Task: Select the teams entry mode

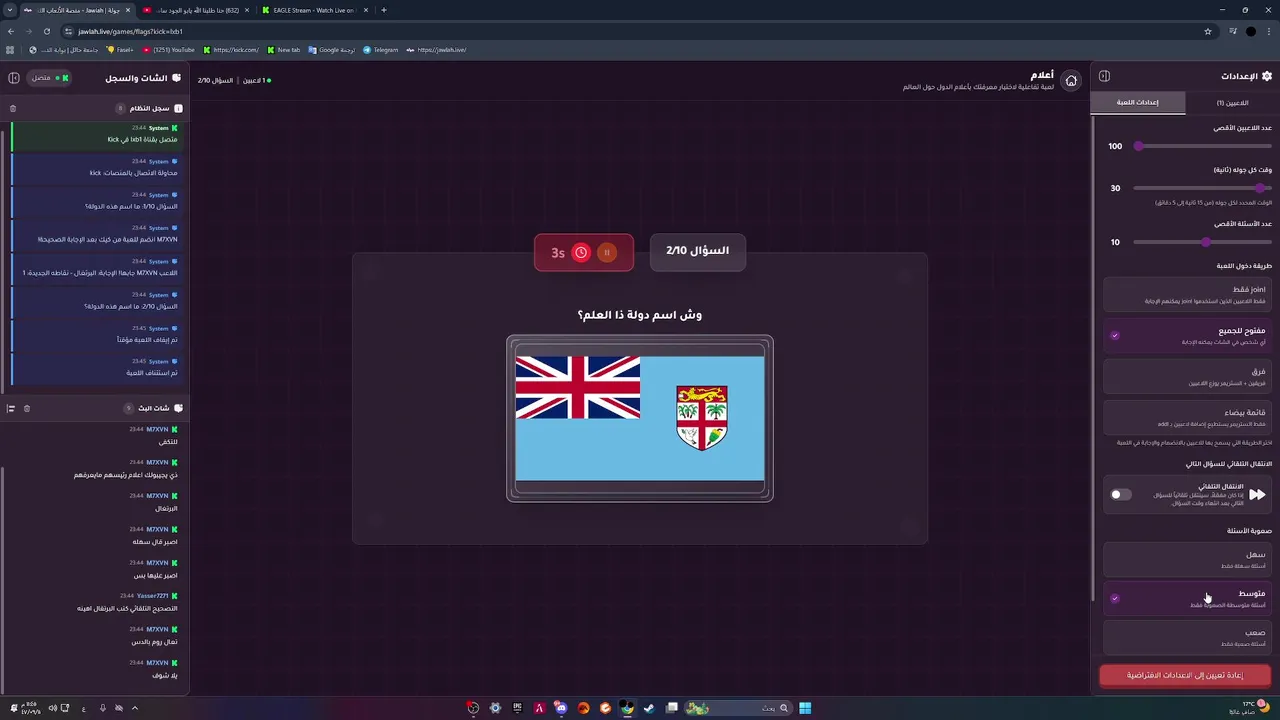Action: point(1188,377)
